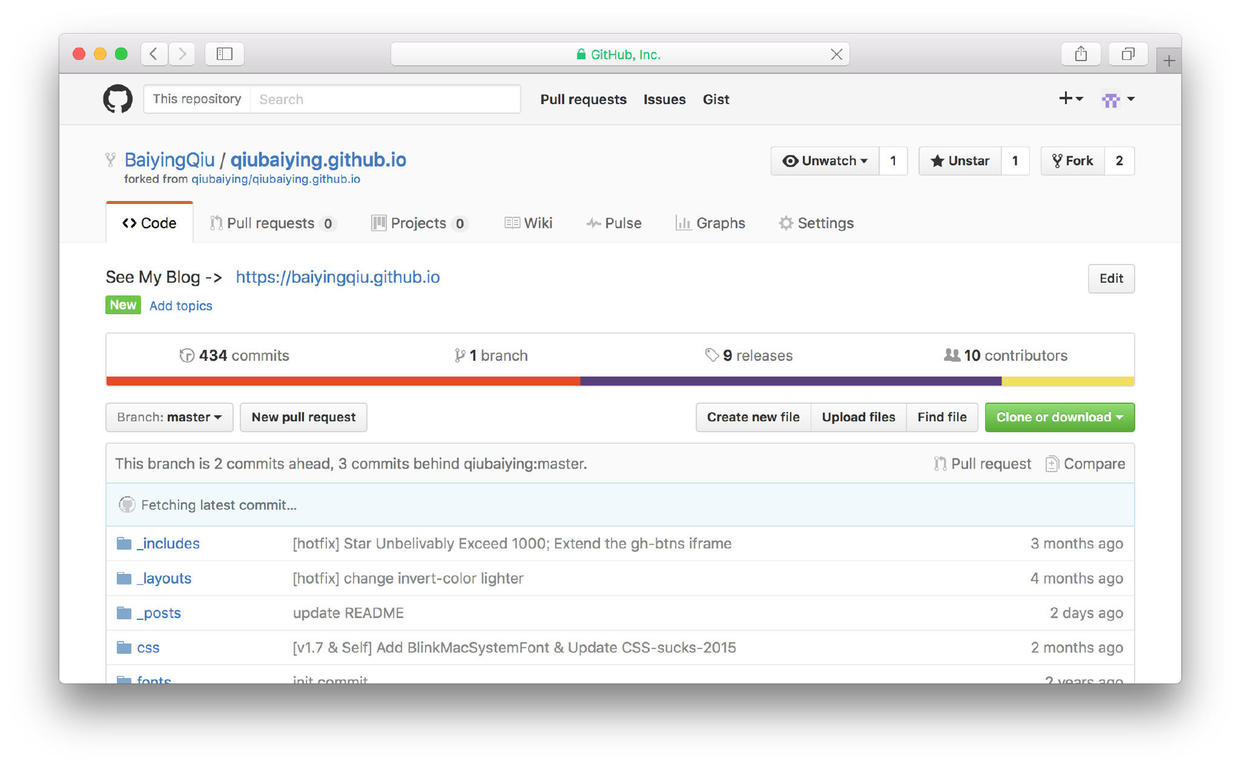Open the _includes folder

click(168, 544)
